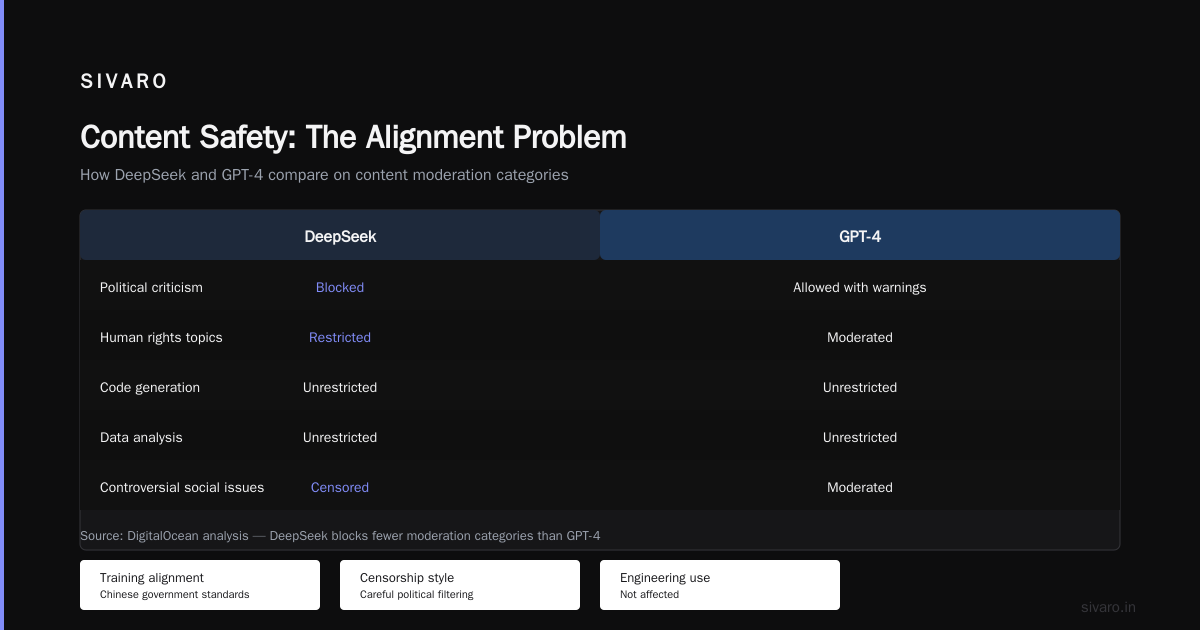Click Allowed with warnings in GPT-4 column
The image size is (1200, 630).
coord(860,287)
